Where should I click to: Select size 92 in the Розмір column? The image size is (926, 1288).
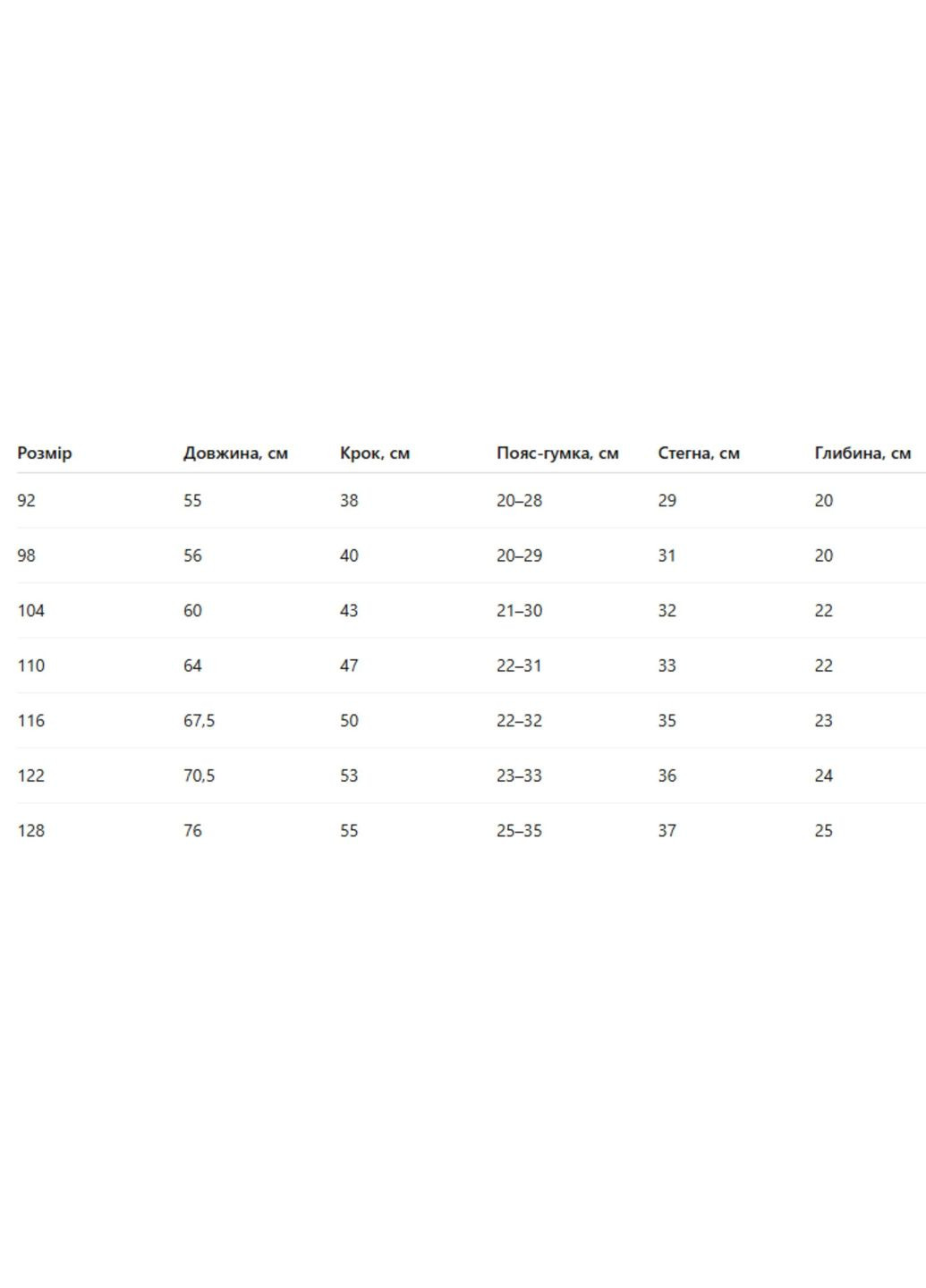coord(27,501)
